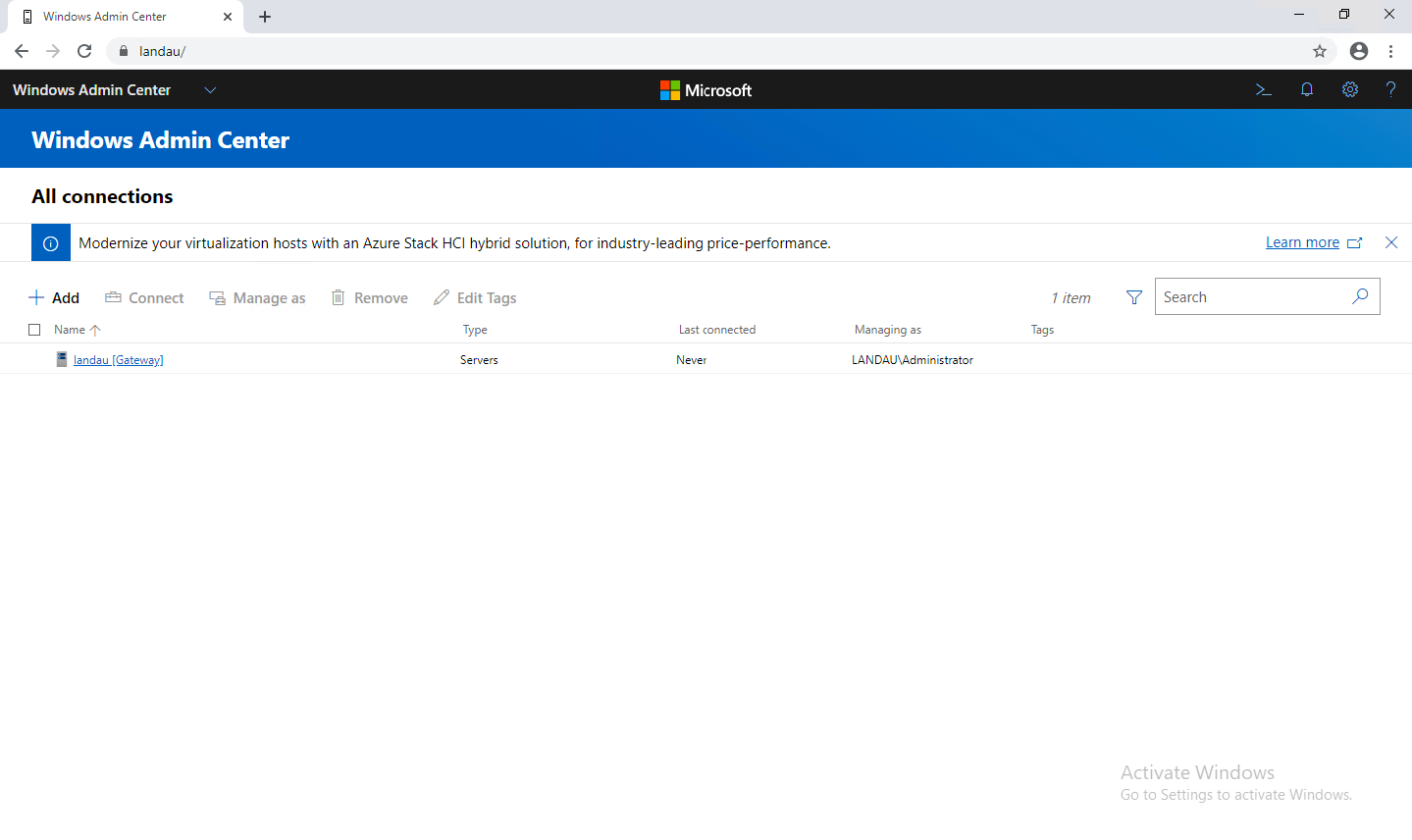This screenshot has height=840, width=1412.
Task: Open the Help question mark icon
Action: [1390, 89]
